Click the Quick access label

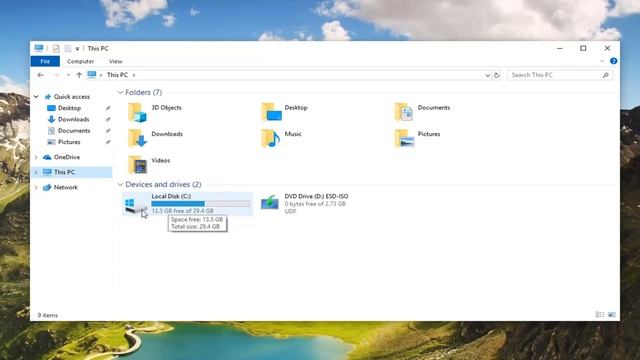[x=72, y=97]
